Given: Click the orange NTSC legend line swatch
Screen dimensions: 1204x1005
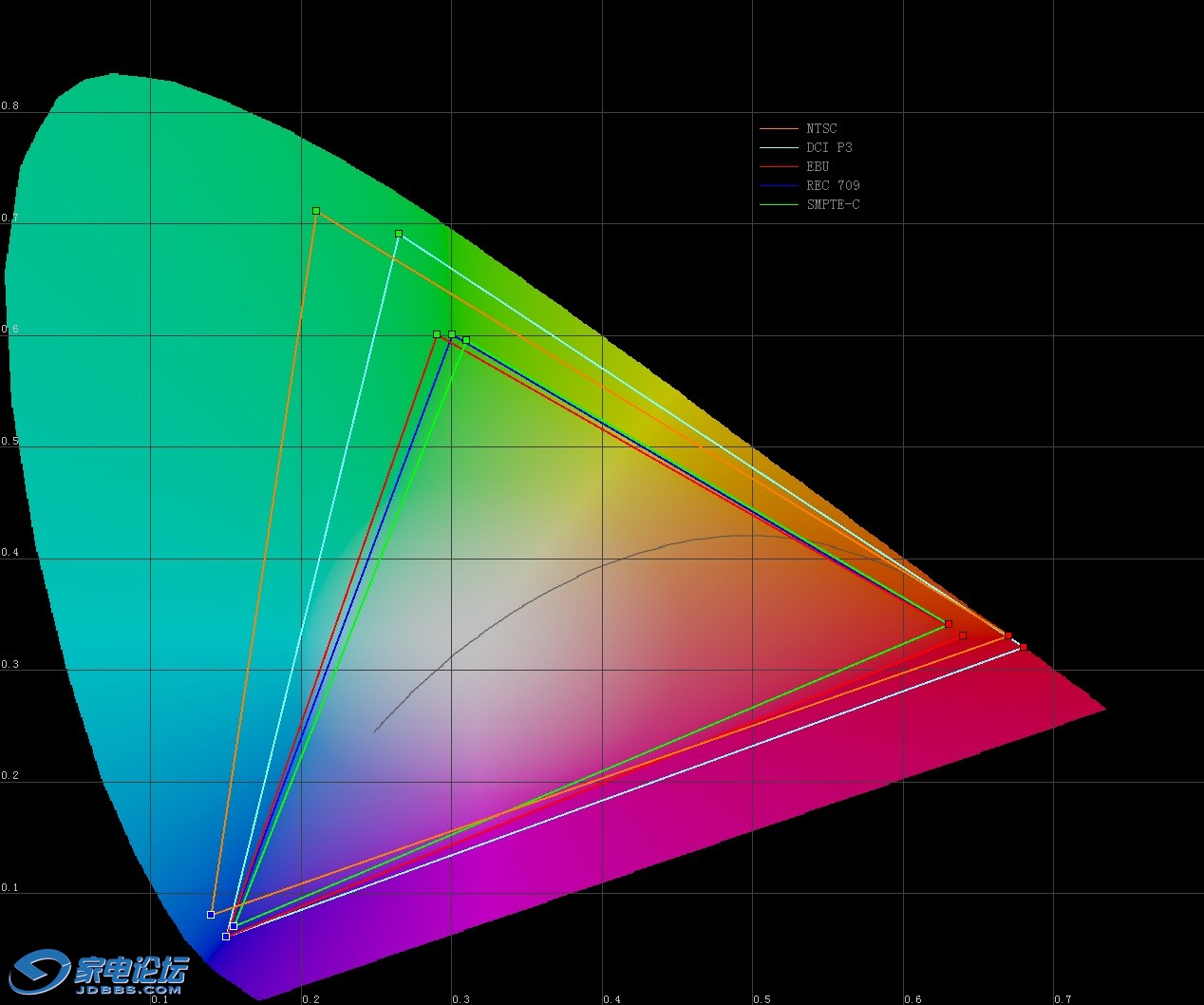Looking at the screenshot, I should pos(779,128).
